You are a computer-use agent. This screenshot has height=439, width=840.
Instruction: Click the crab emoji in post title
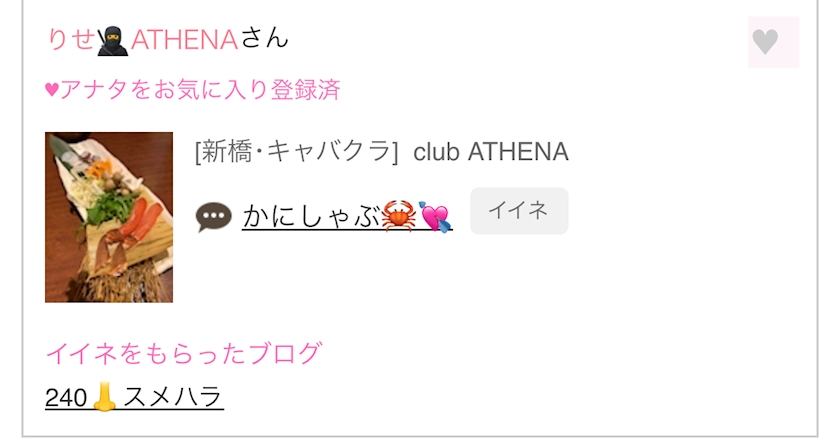click(x=398, y=216)
